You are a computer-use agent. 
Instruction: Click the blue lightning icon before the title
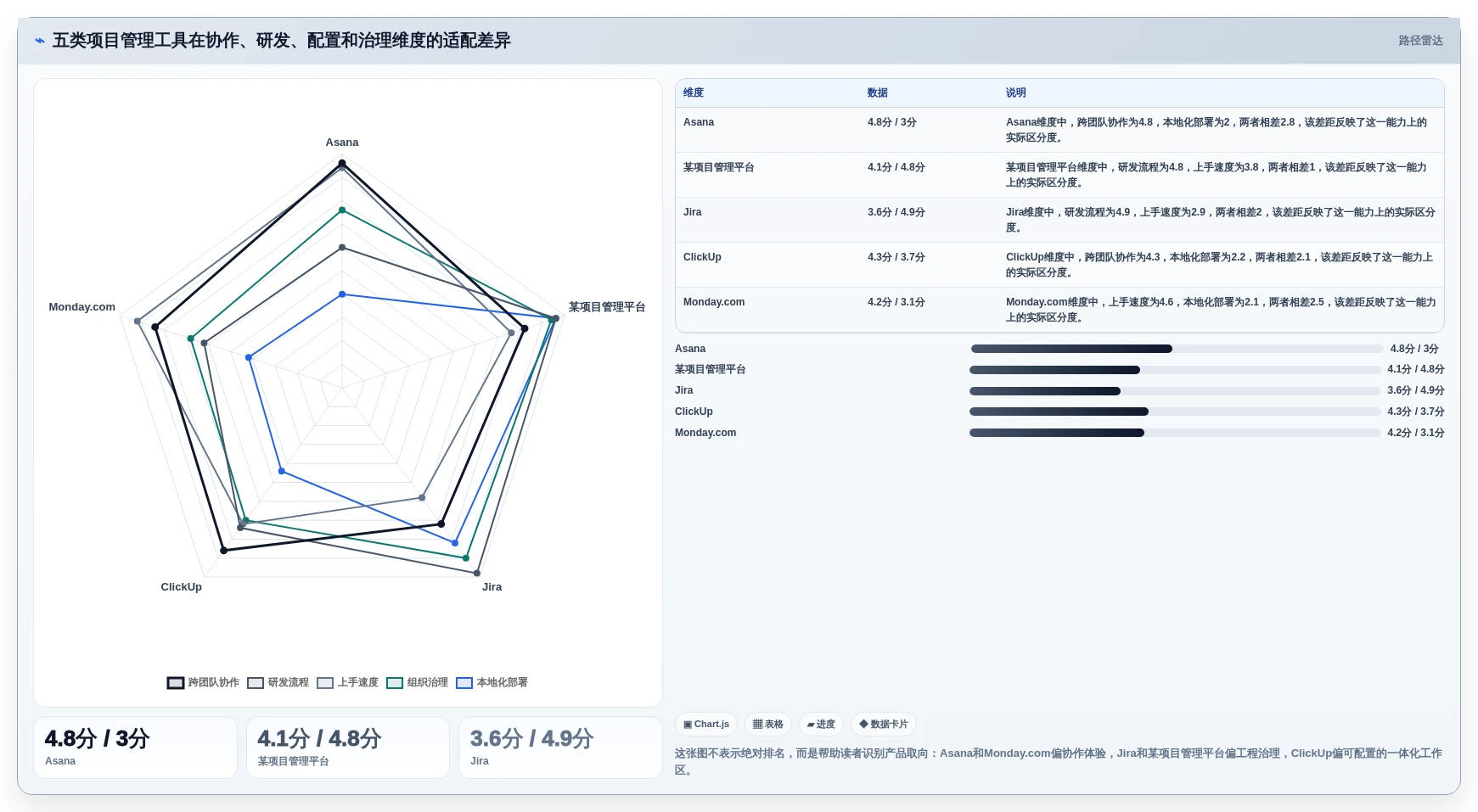pos(40,41)
